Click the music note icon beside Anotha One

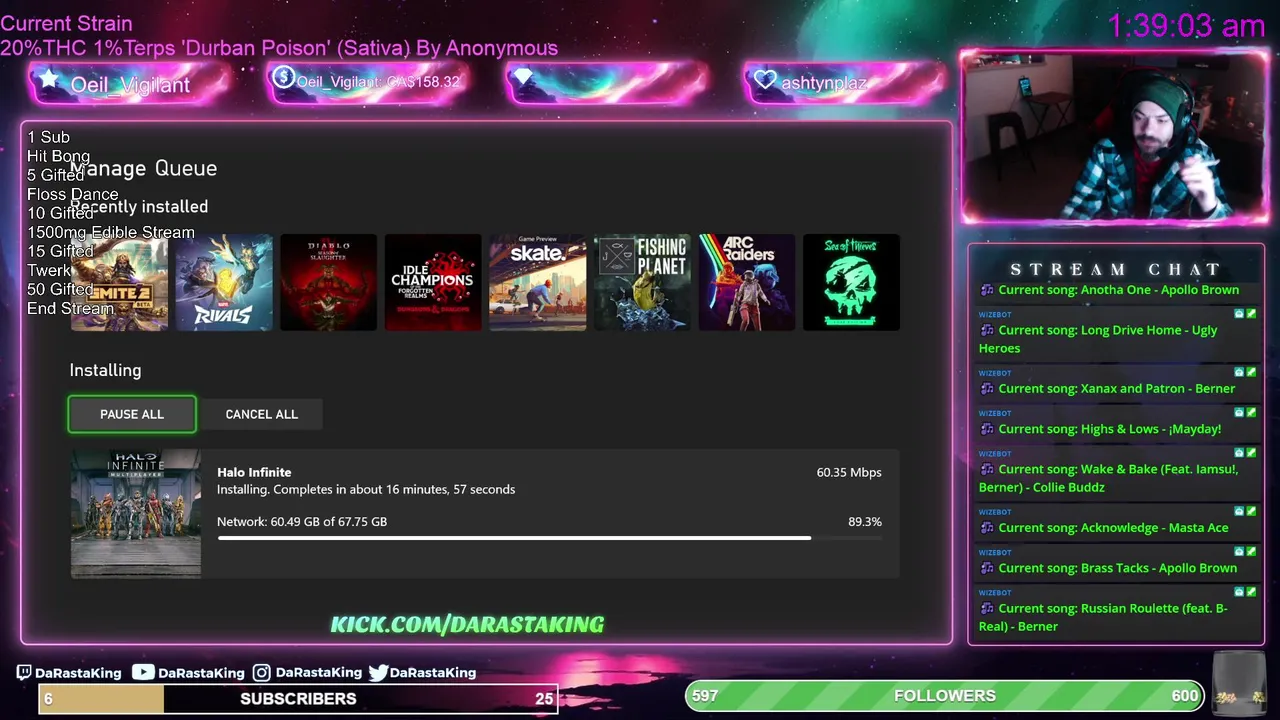click(987, 290)
